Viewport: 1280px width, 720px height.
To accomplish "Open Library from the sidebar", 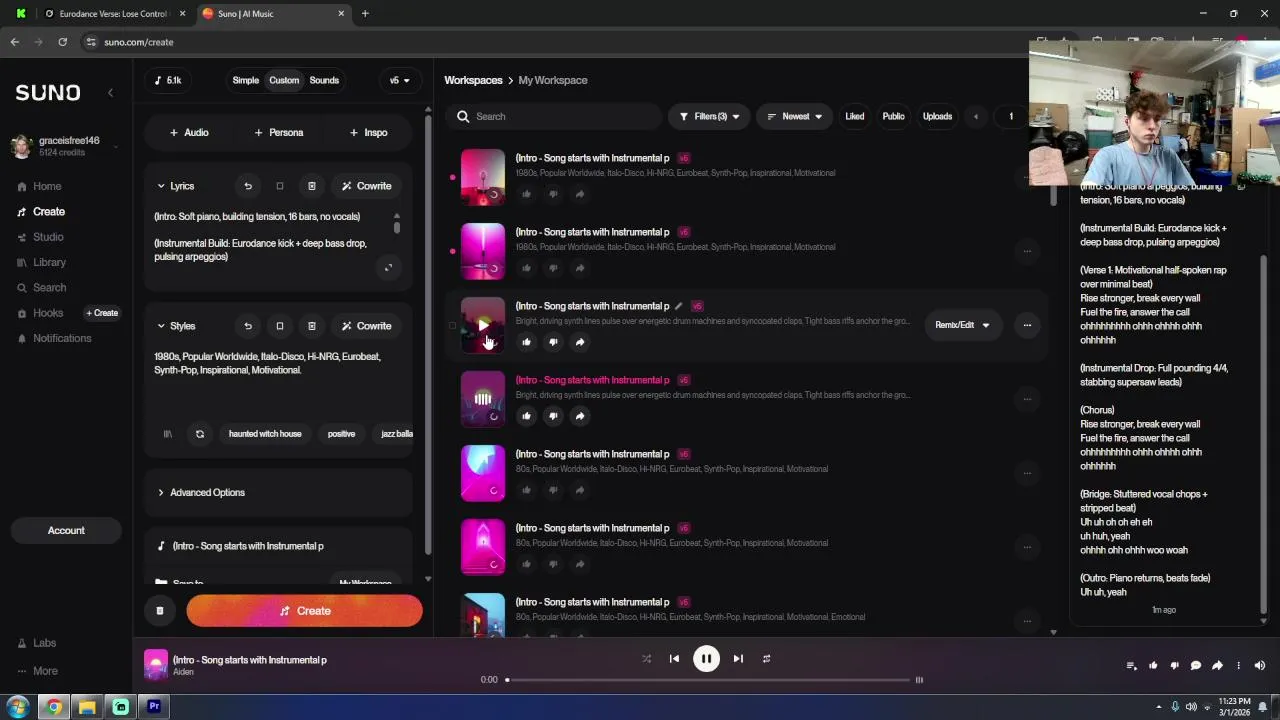I will (41, 262).
